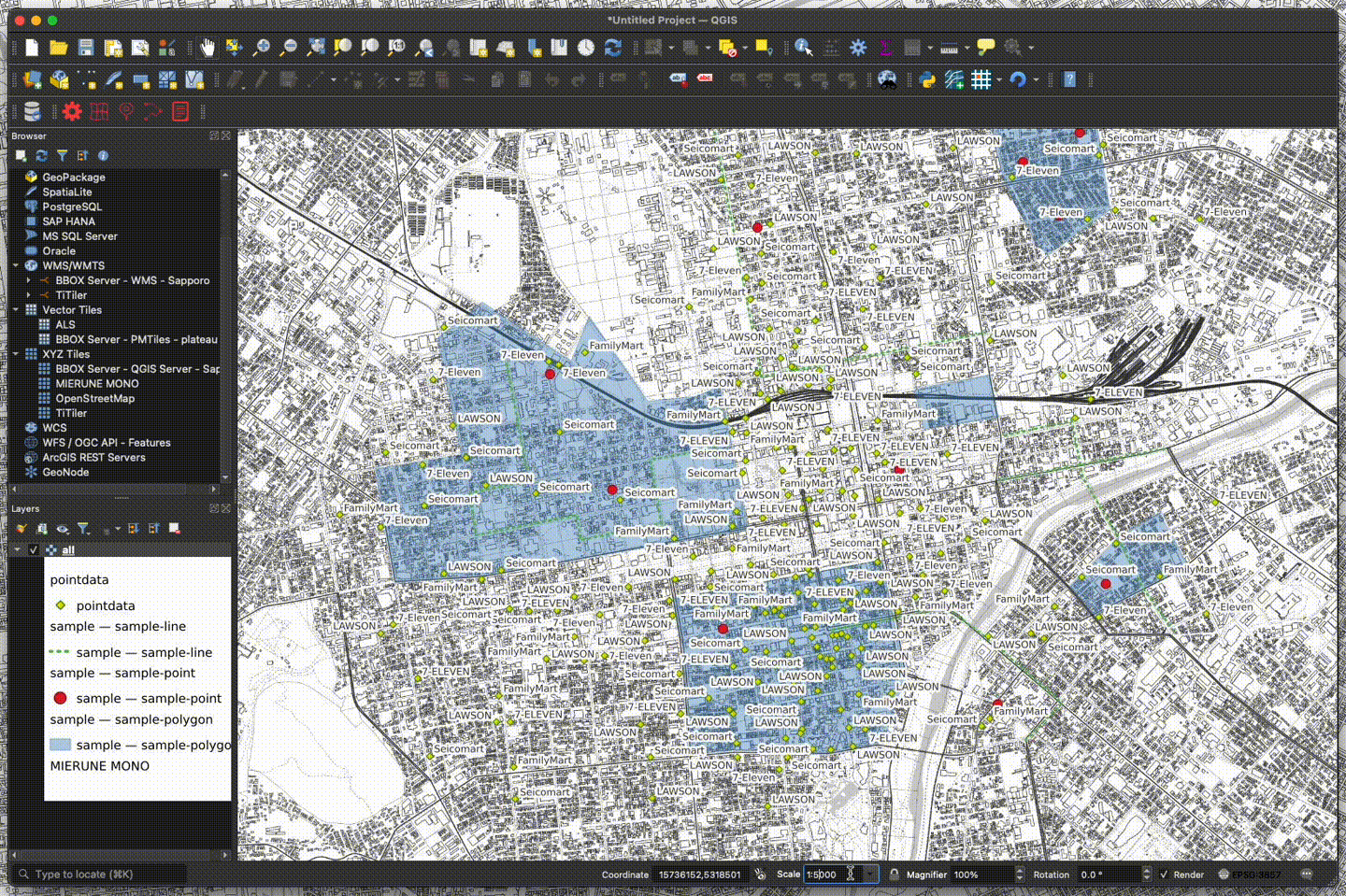Select PostgreSQL in the Browser tree
Image resolution: width=1346 pixels, height=896 pixels.
pyautogui.click(x=71, y=206)
